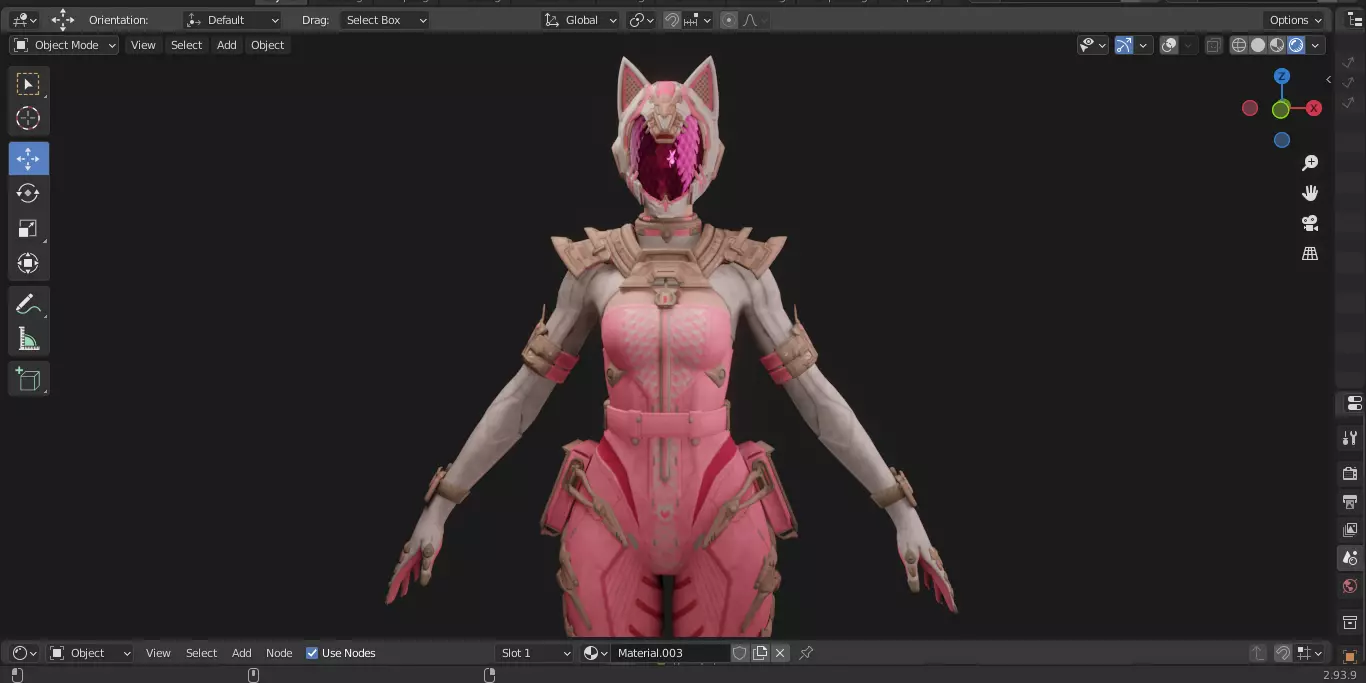Switch to Rendered viewport shading
The image size is (1366, 683).
tap(1296, 45)
